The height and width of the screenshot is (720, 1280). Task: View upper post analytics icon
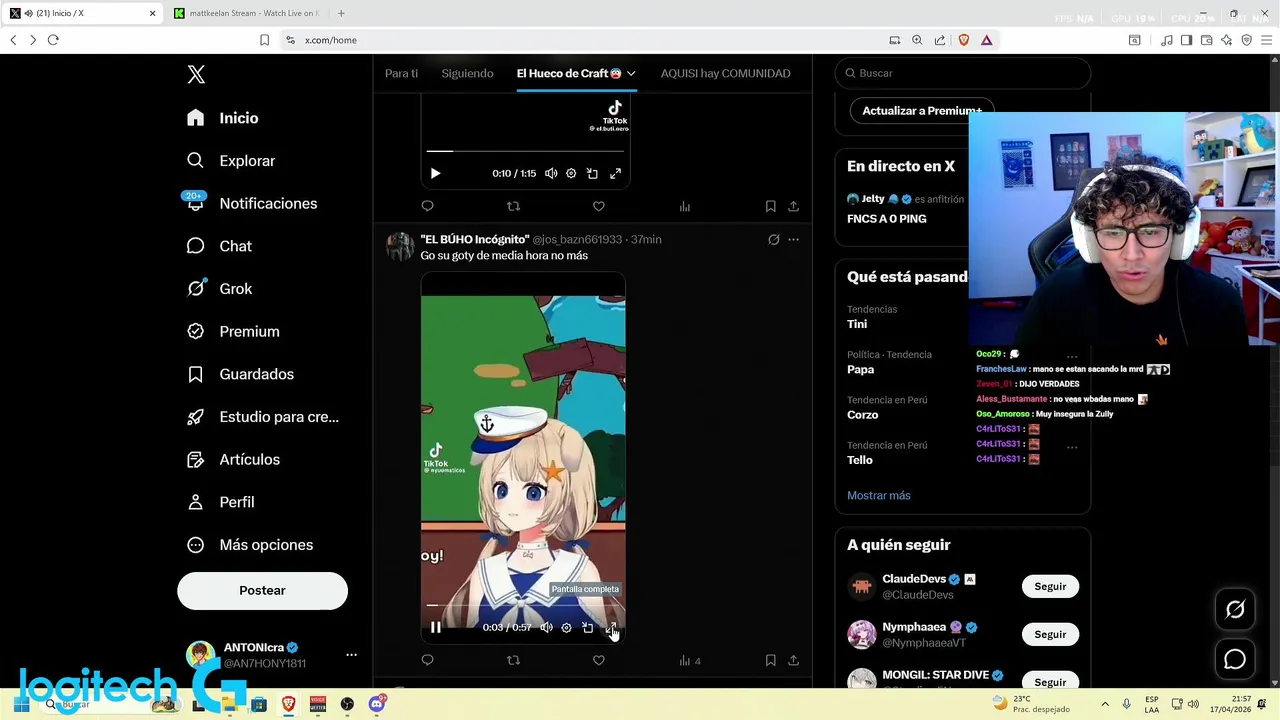click(684, 206)
